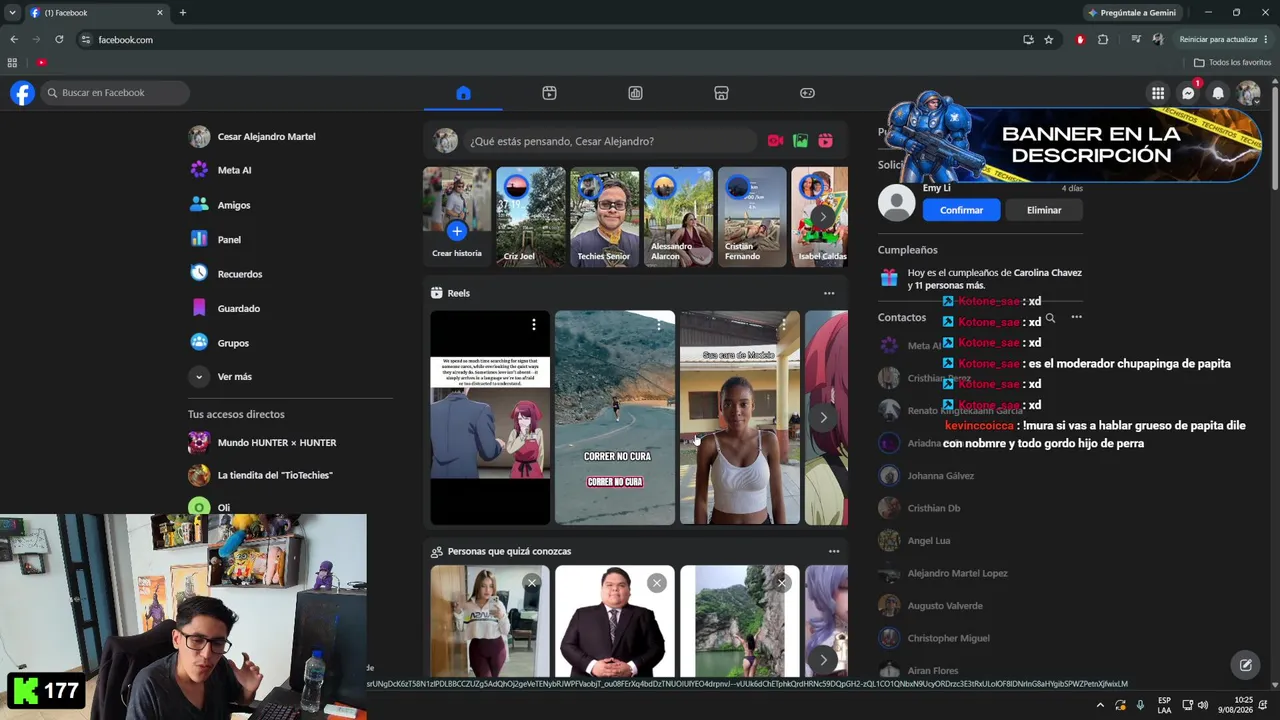Open the Reels section three-dot options
Screen dimensions: 1280x720
coord(829,293)
